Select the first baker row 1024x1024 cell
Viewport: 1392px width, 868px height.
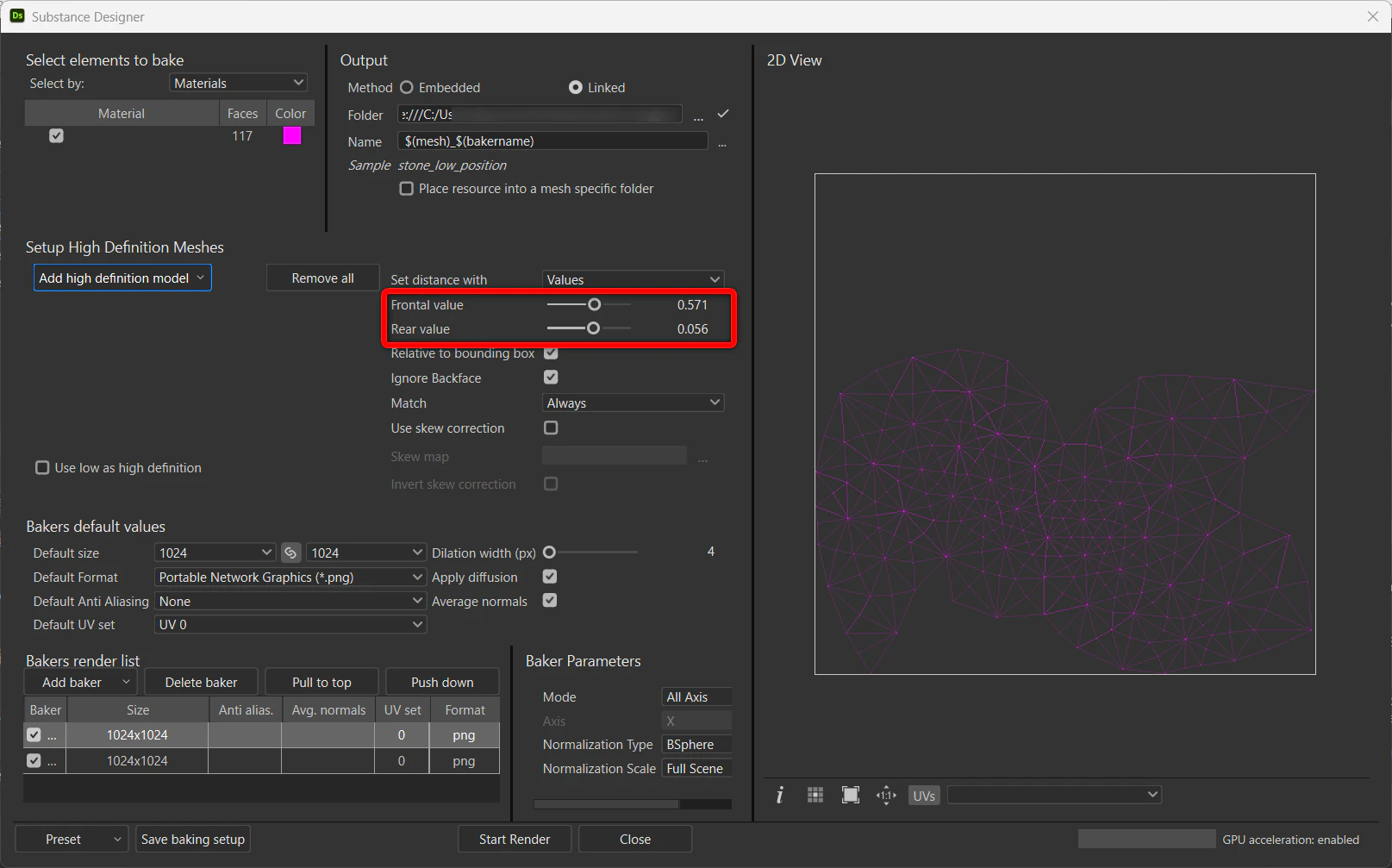click(x=138, y=735)
